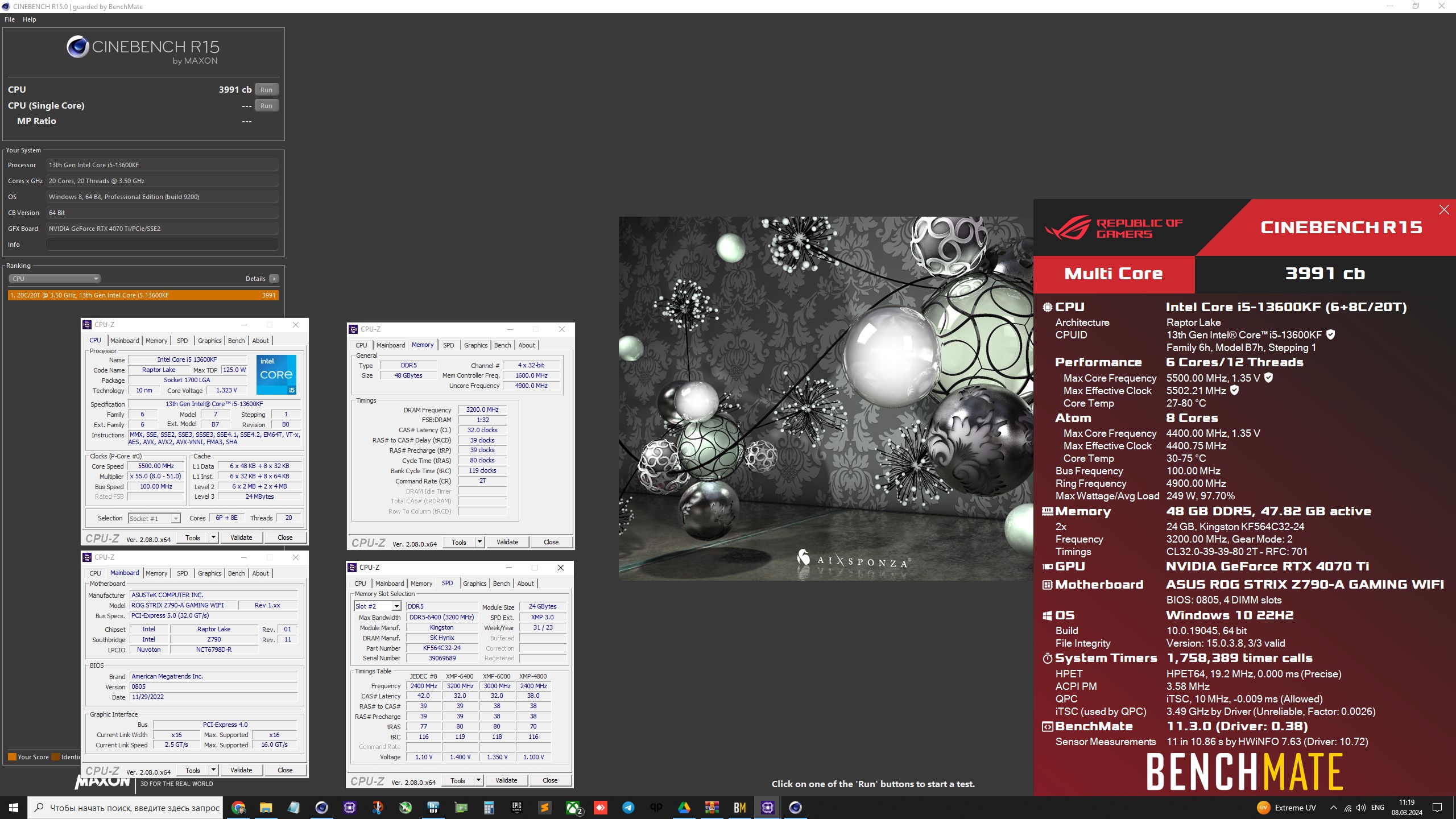
Task: Open Google Chrome from the taskbar
Action: coord(238,807)
